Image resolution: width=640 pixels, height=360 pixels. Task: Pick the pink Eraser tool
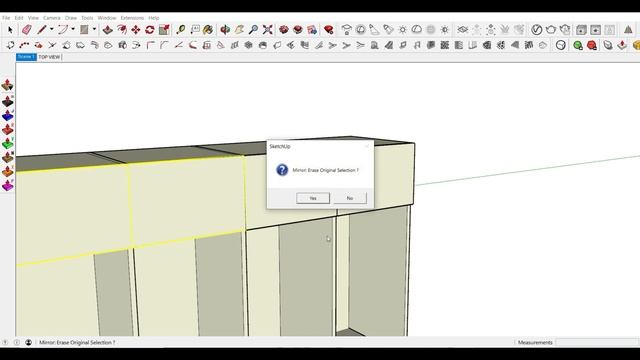pos(27,29)
